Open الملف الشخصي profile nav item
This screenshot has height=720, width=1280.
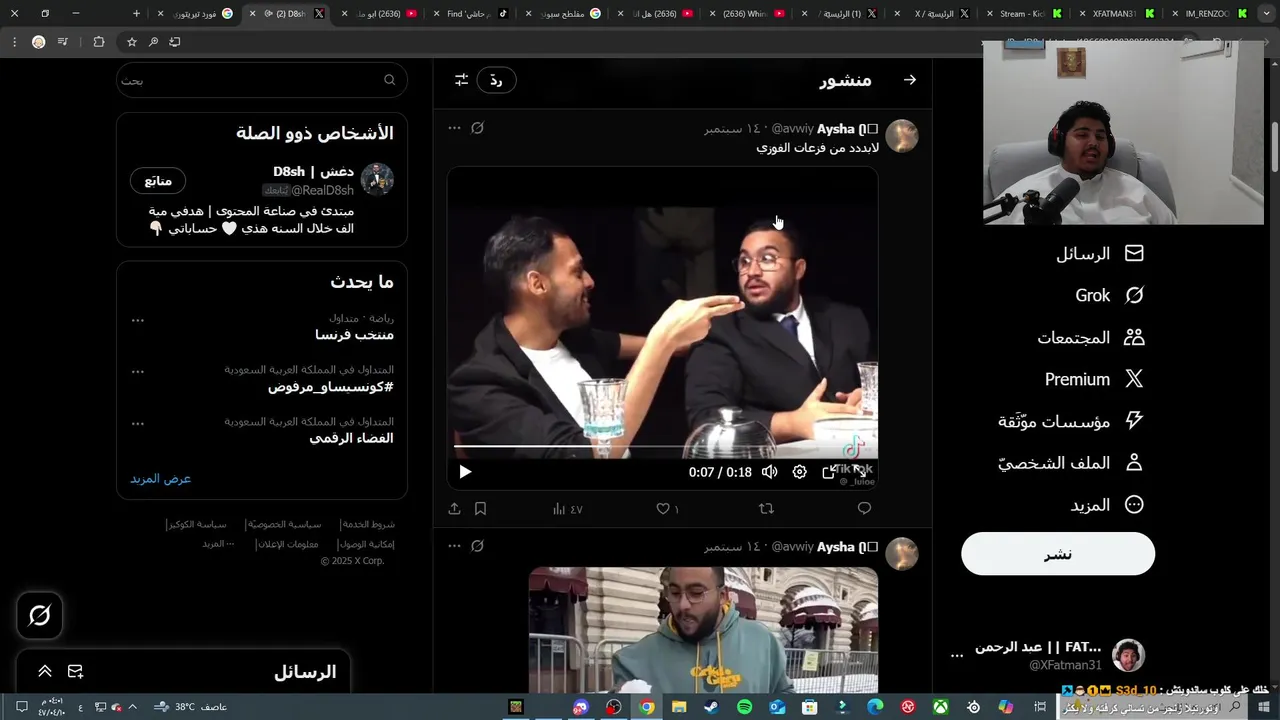point(1071,463)
